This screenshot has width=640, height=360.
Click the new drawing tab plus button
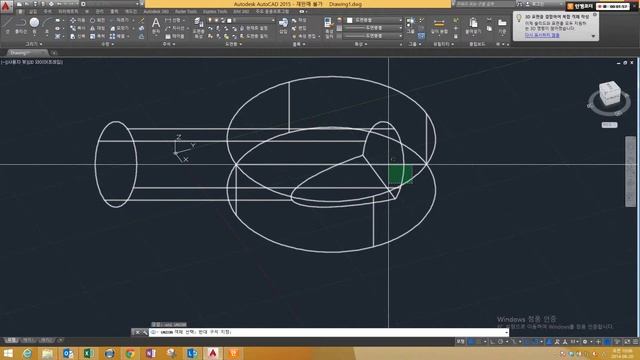coord(54,53)
